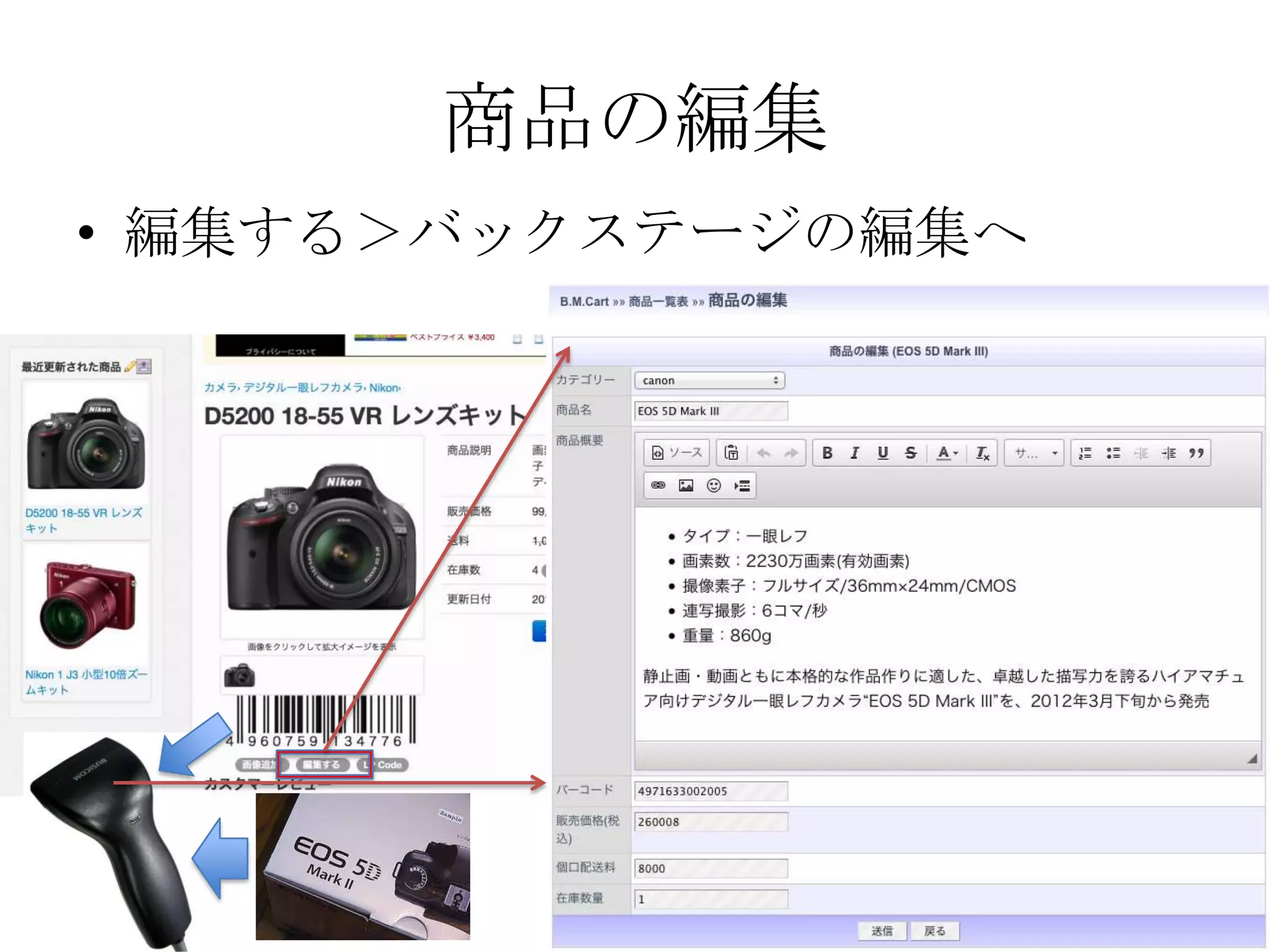Click the 商品一覧表 breadcrumb link
Viewport: 1270px width, 952px height.
pyautogui.click(x=658, y=301)
